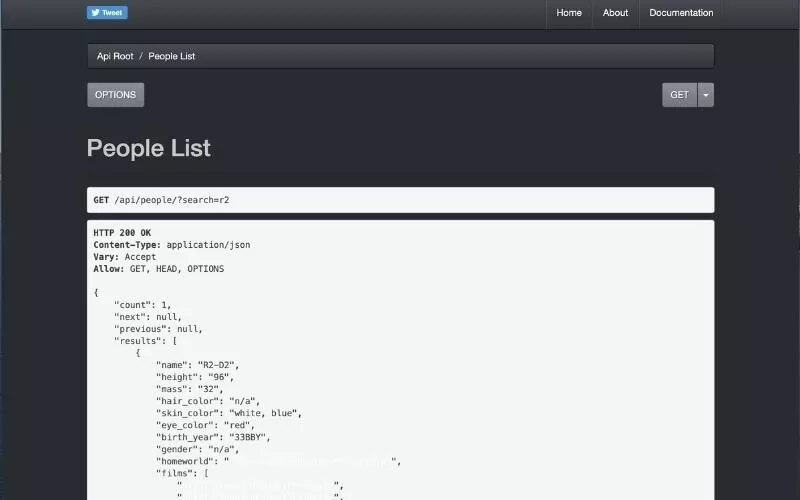Navigate to Api Root breadcrumb
The width and height of the screenshot is (800, 500).
pyautogui.click(x=115, y=56)
